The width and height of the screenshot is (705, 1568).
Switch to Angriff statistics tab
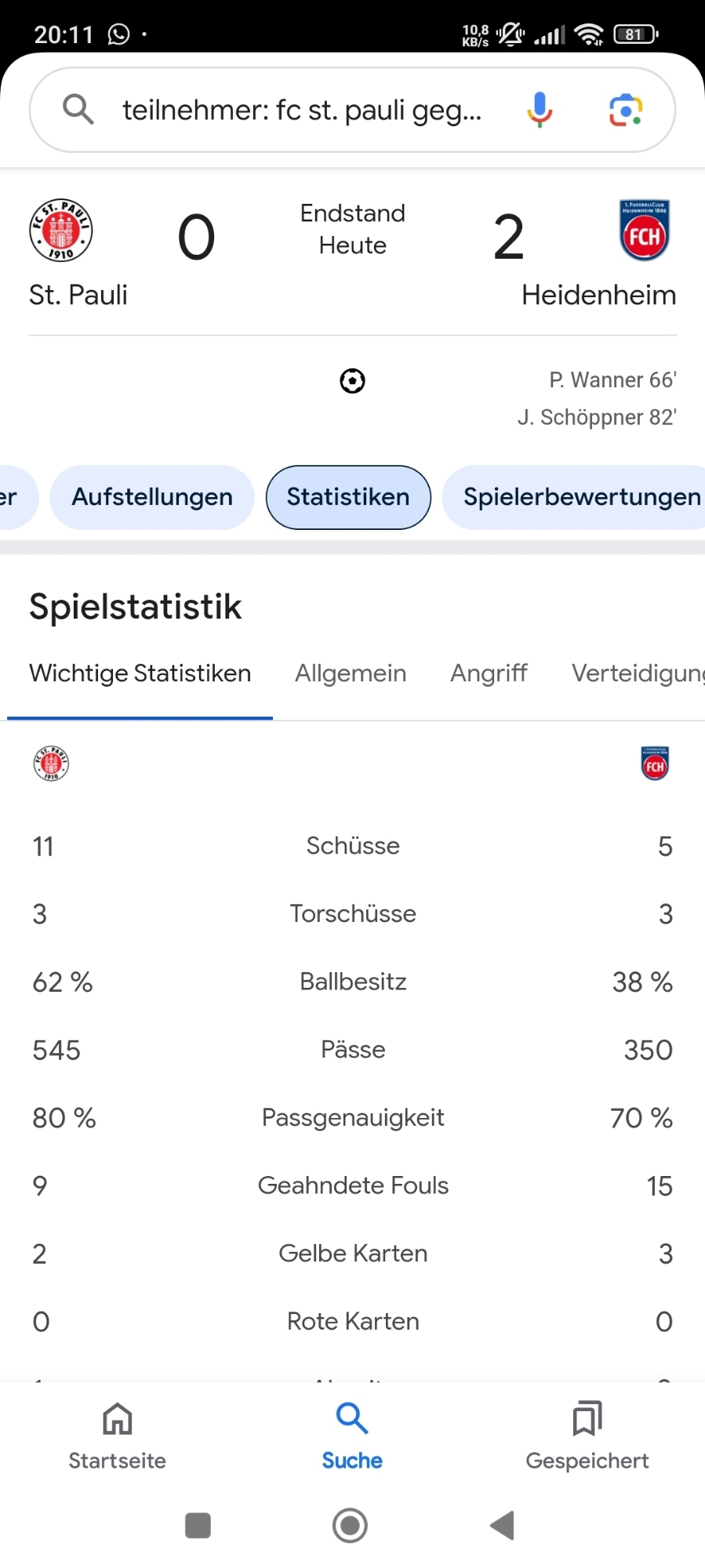click(x=489, y=673)
